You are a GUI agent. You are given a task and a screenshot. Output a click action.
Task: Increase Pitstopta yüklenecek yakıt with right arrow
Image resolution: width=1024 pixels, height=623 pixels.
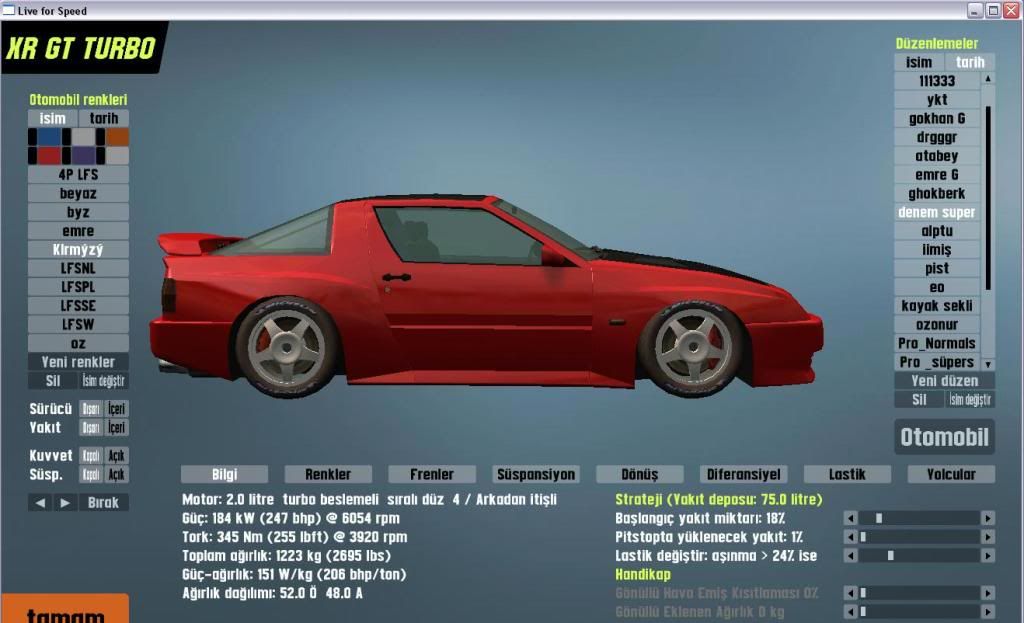coord(987,537)
